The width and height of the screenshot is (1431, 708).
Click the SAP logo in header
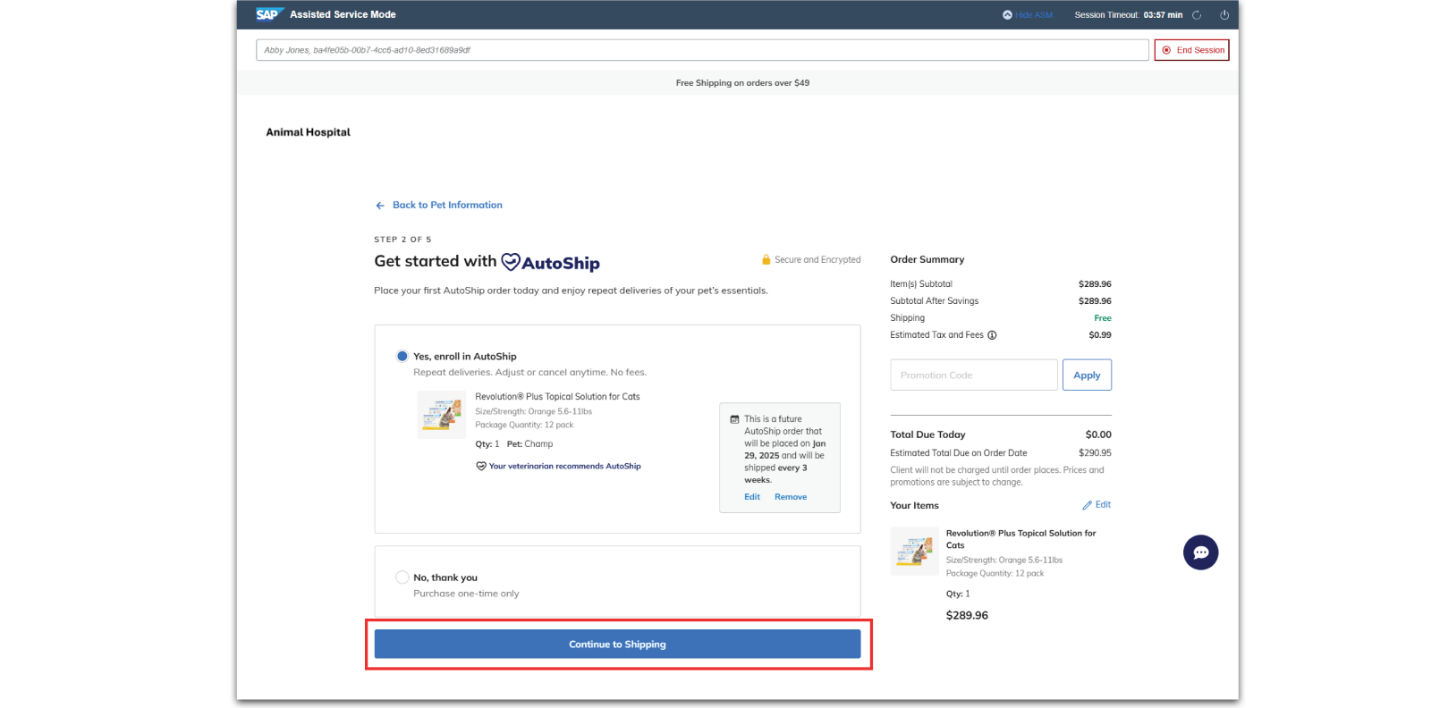point(268,14)
